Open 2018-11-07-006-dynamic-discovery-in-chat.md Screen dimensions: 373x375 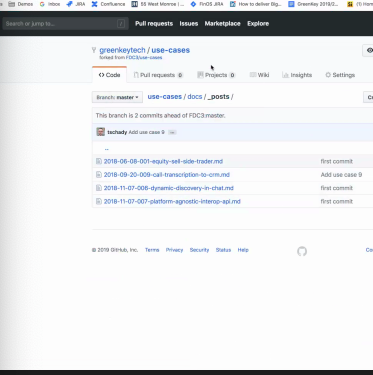[x=169, y=188]
